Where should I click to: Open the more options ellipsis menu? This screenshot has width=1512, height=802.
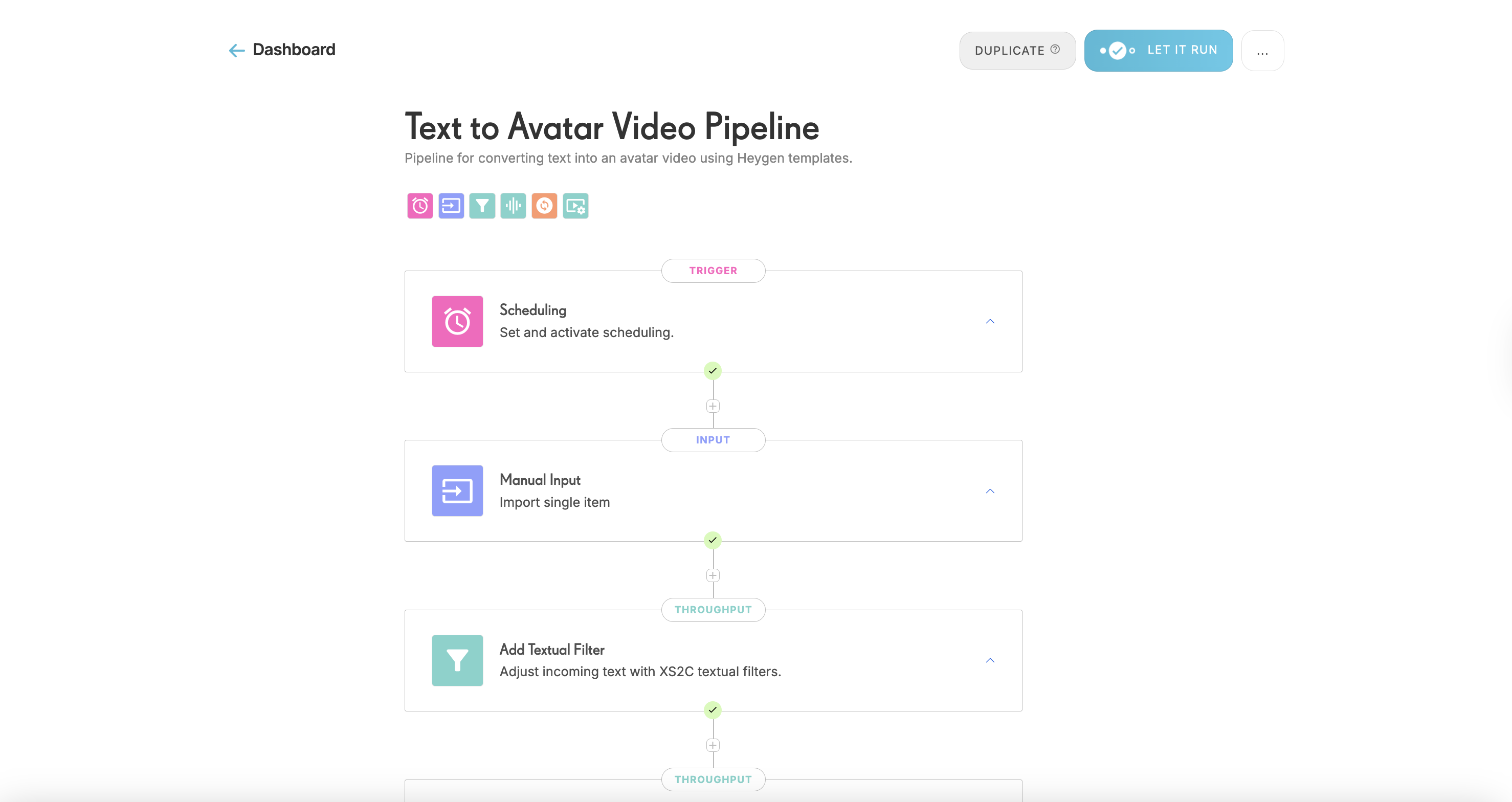tap(1262, 50)
